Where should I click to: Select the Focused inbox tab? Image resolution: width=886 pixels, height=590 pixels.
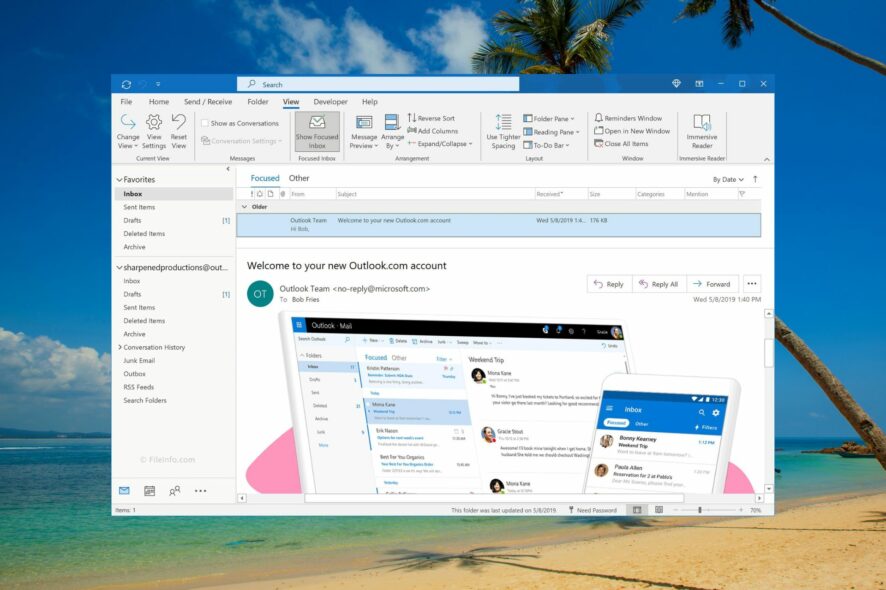(265, 178)
